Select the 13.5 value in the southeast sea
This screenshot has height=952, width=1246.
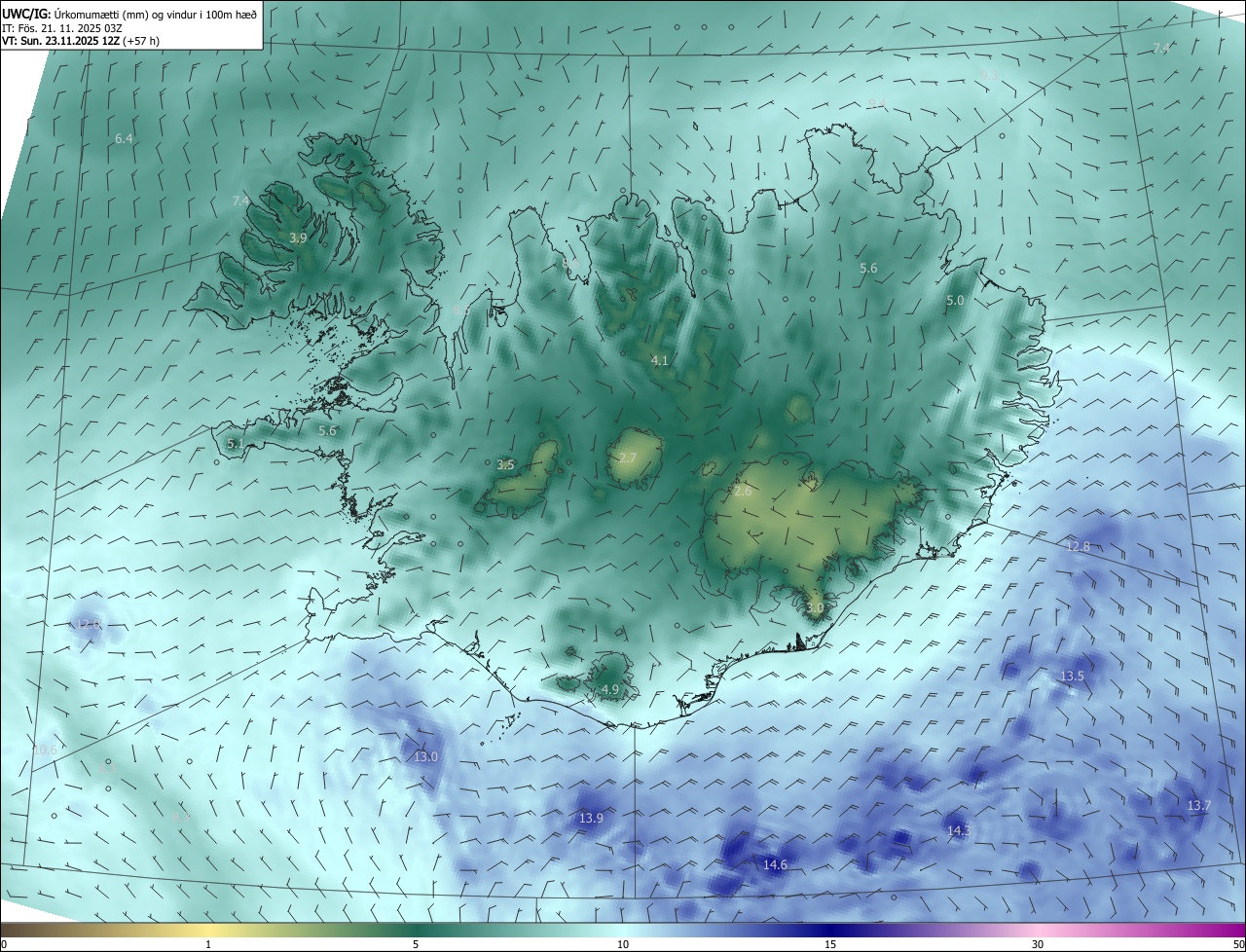pos(1072,676)
